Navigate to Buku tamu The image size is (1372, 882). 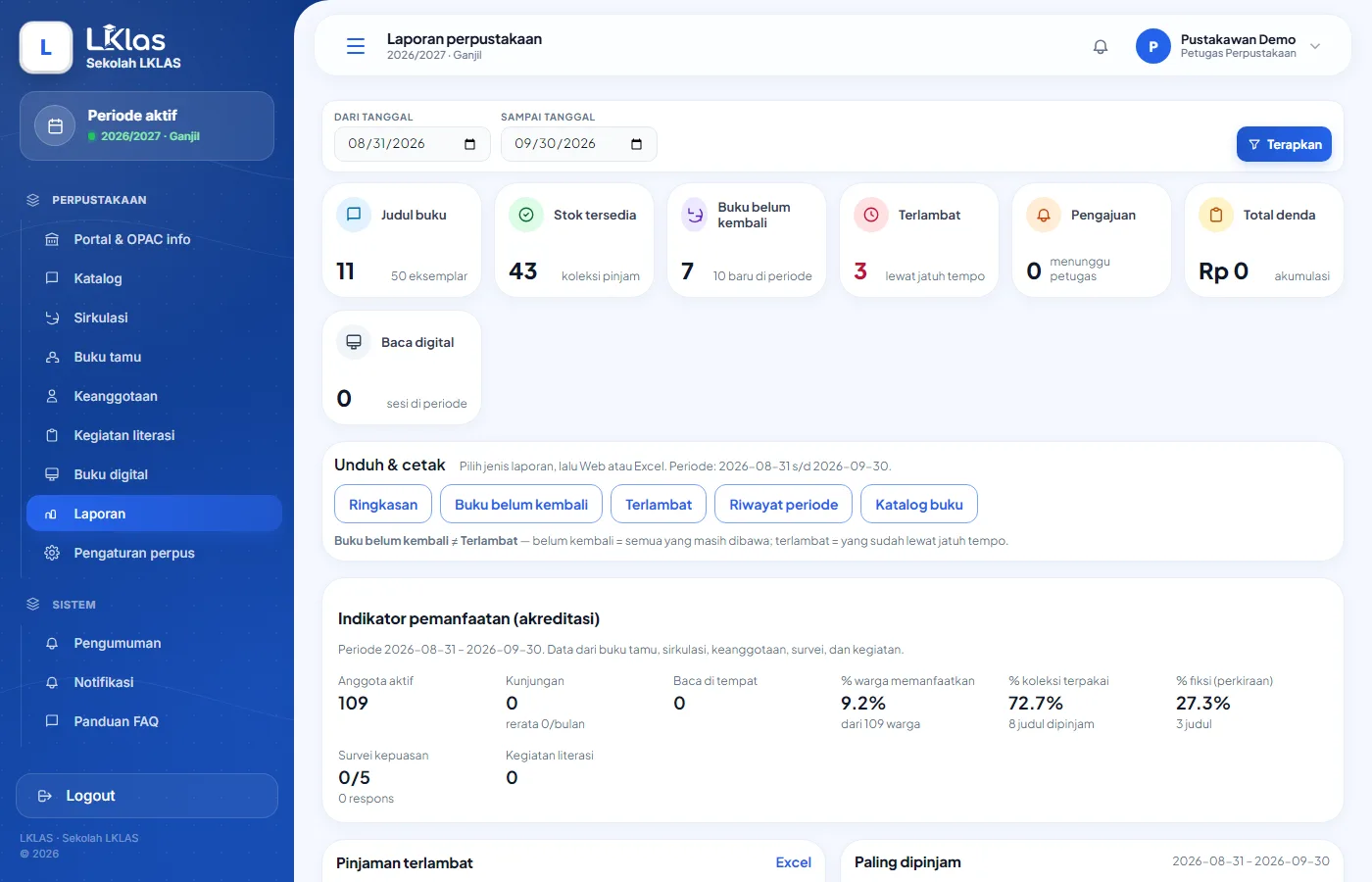(154, 357)
